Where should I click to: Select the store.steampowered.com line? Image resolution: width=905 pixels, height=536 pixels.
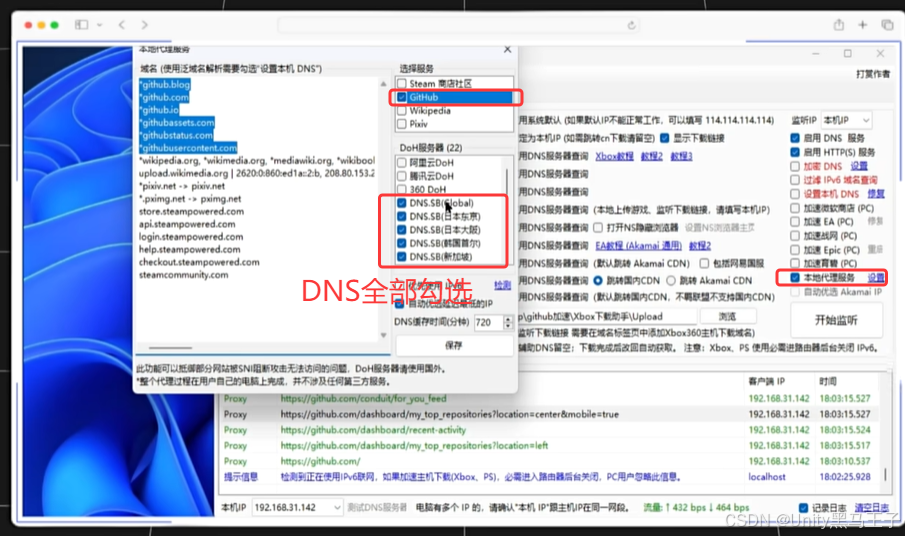[x=191, y=211]
